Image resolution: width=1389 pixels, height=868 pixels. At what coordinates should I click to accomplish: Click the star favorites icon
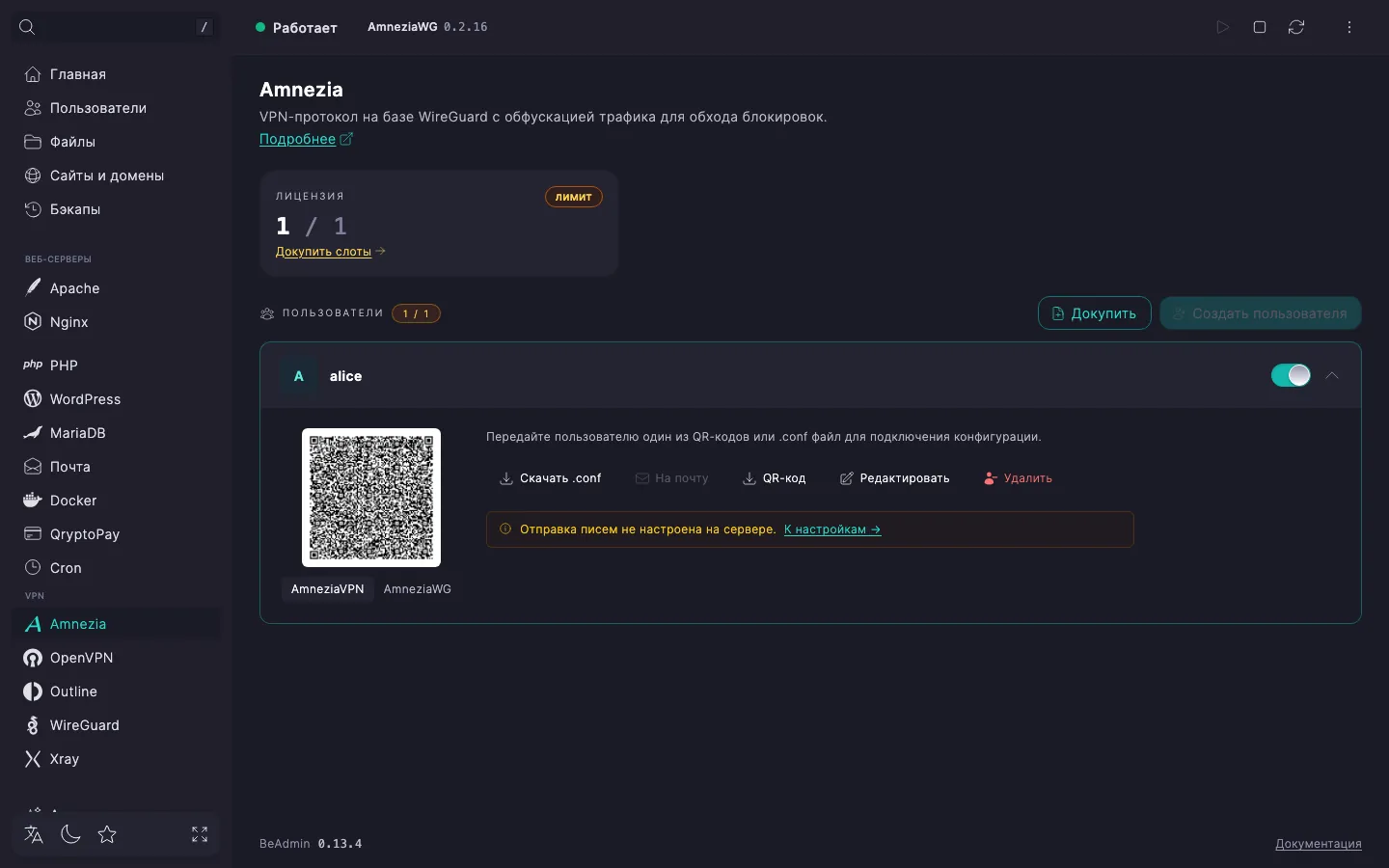coord(107,834)
